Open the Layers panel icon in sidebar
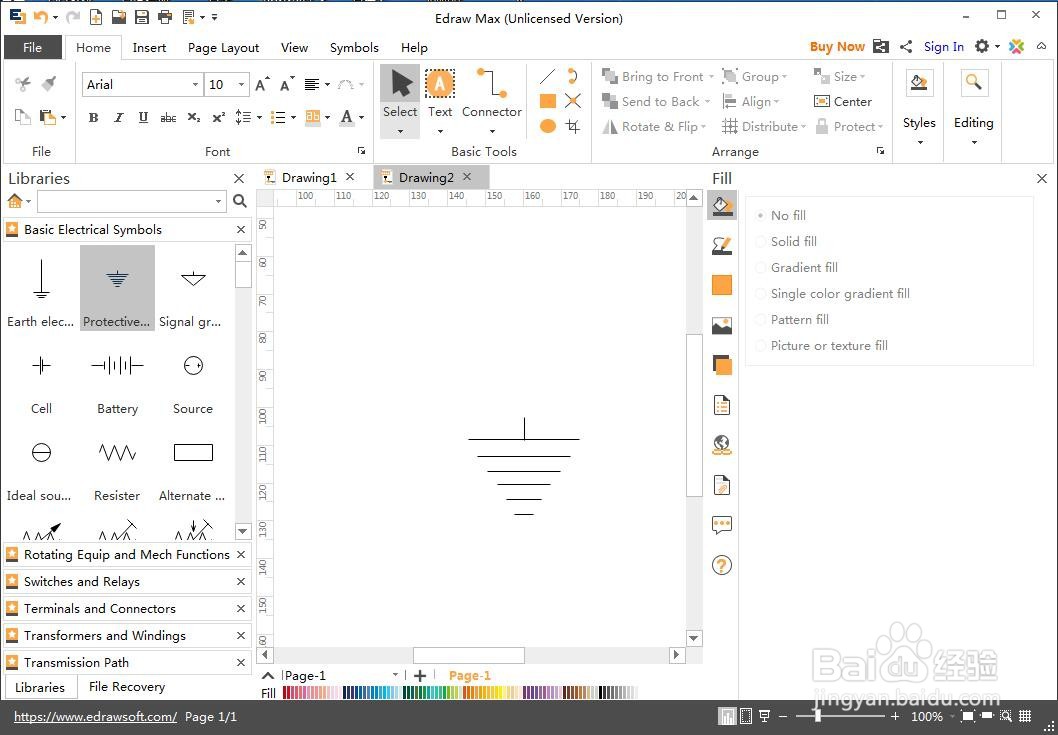Screen dimensions: 1058x735 coord(722,365)
